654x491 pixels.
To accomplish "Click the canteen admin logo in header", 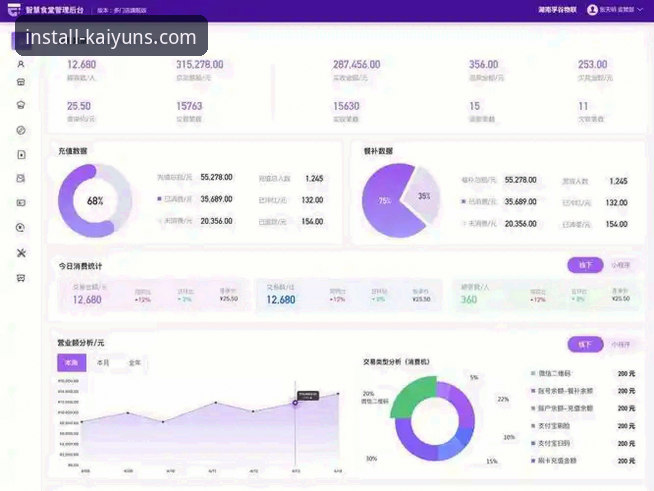I will coord(14,9).
